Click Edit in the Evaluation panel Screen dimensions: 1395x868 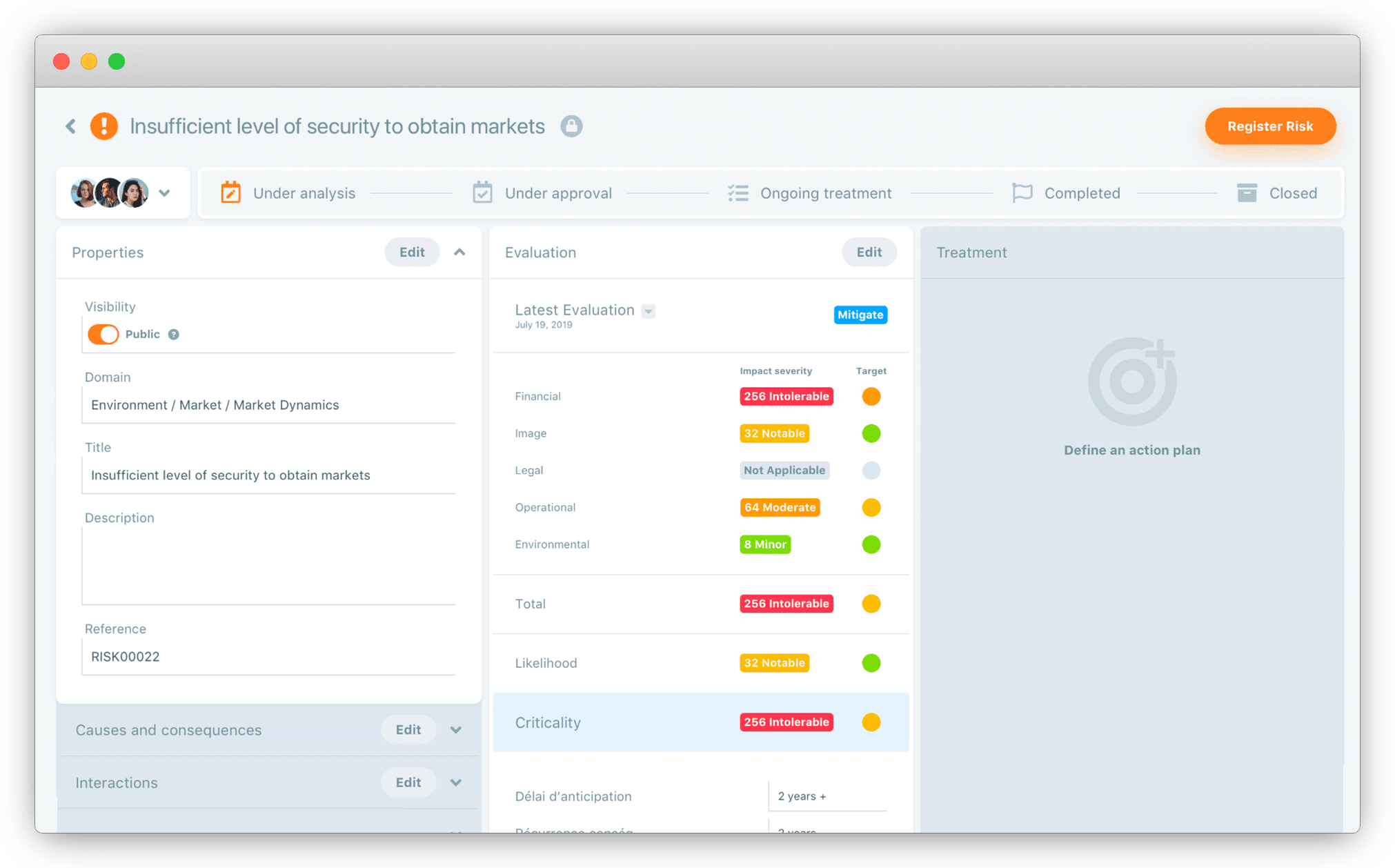[869, 253]
